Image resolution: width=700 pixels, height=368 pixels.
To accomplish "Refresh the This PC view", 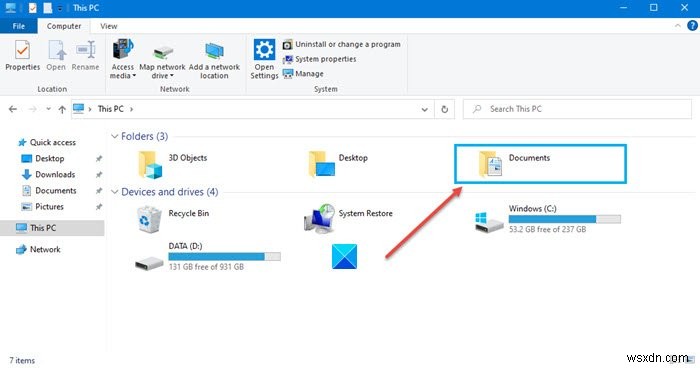I will pyautogui.click(x=445, y=109).
